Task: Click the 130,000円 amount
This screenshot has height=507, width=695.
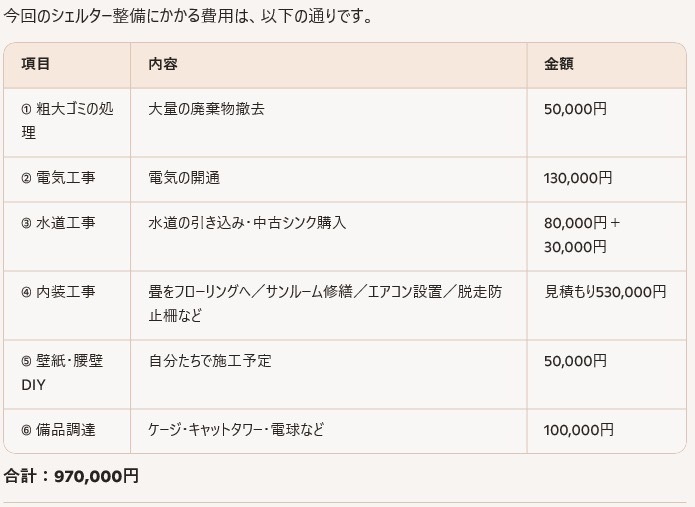Action: (x=578, y=178)
